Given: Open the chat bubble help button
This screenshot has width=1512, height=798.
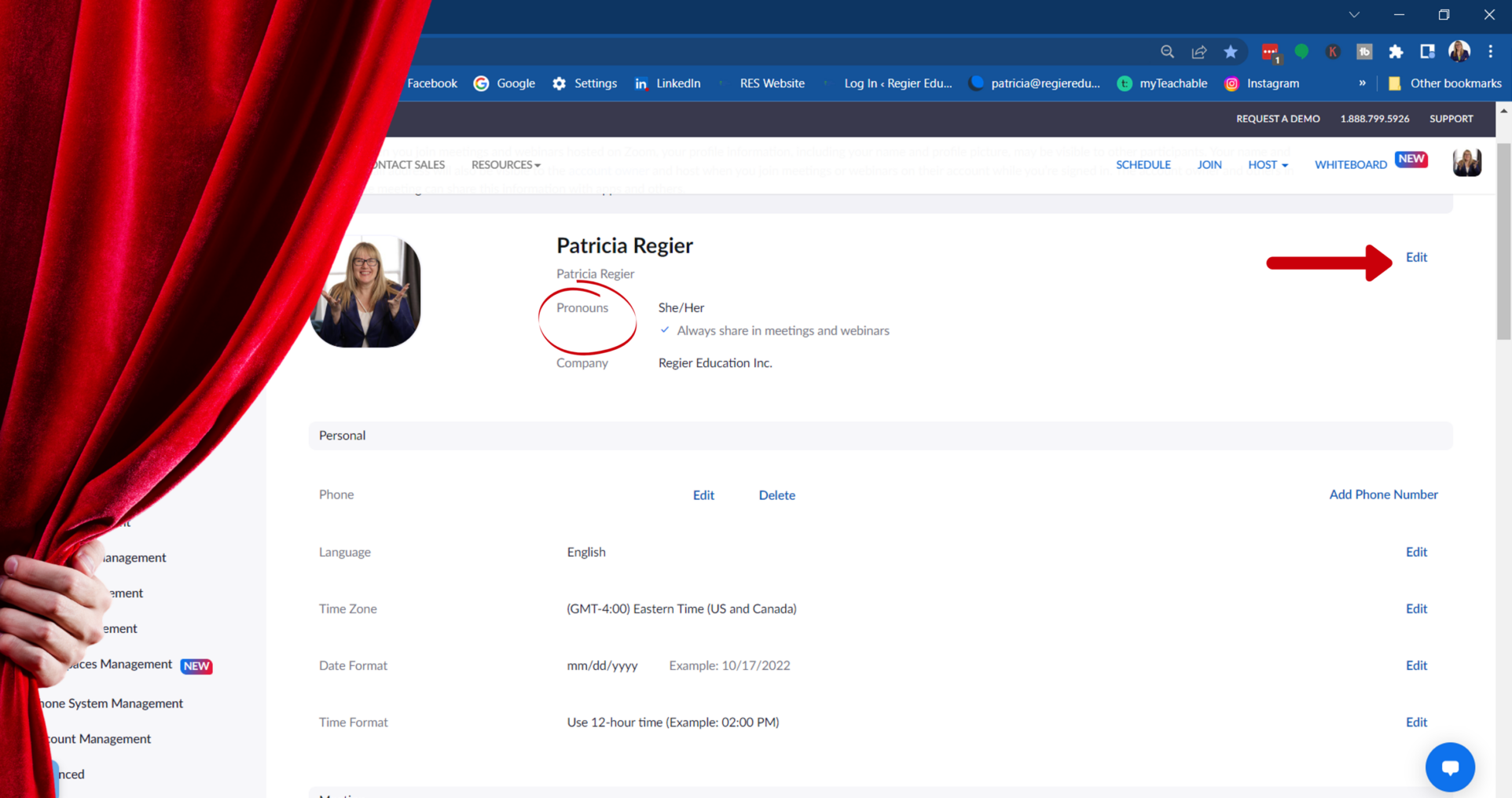Looking at the screenshot, I should [1450, 767].
